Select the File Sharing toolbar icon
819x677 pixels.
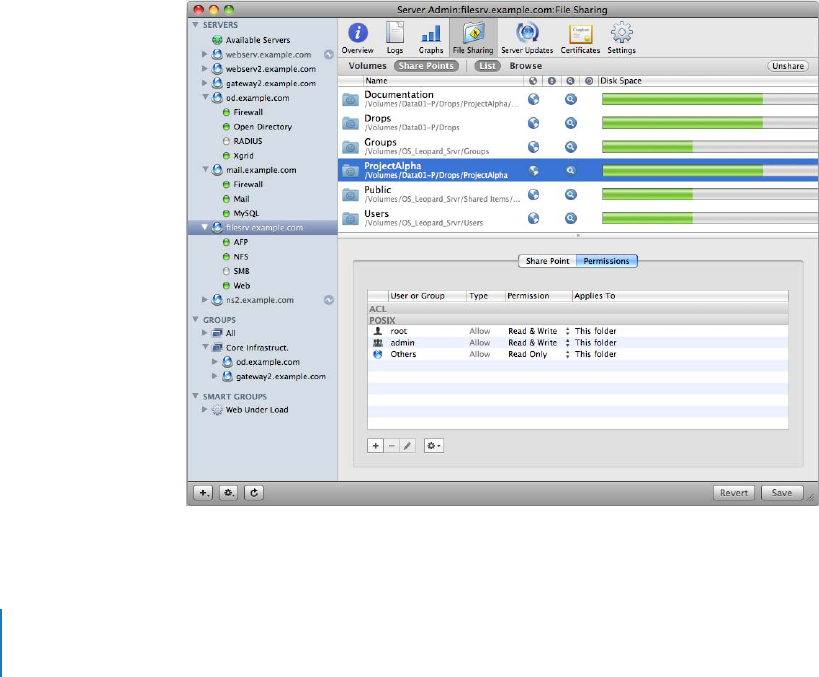point(473,38)
